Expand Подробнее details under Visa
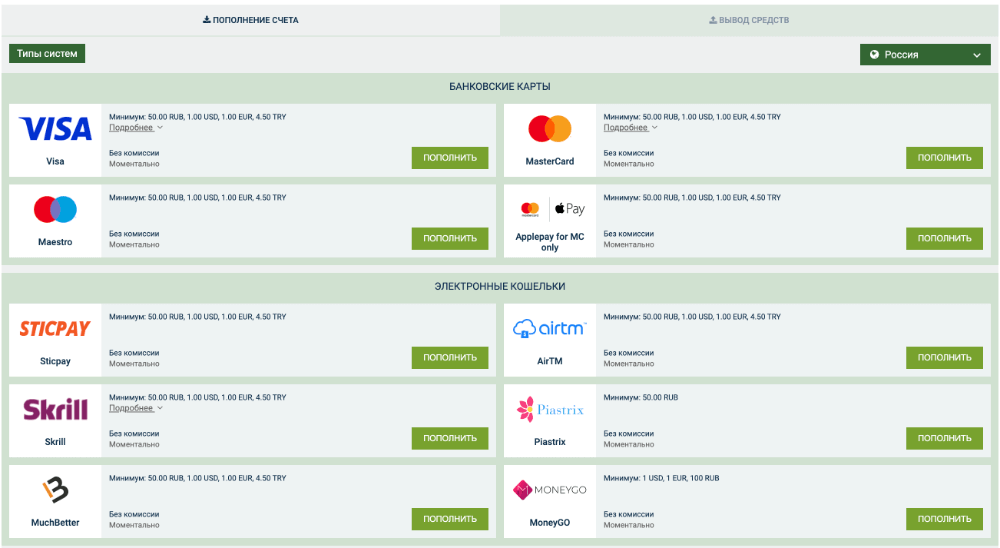The height and width of the screenshot is (548, 1000). click(x=135, y=128)
